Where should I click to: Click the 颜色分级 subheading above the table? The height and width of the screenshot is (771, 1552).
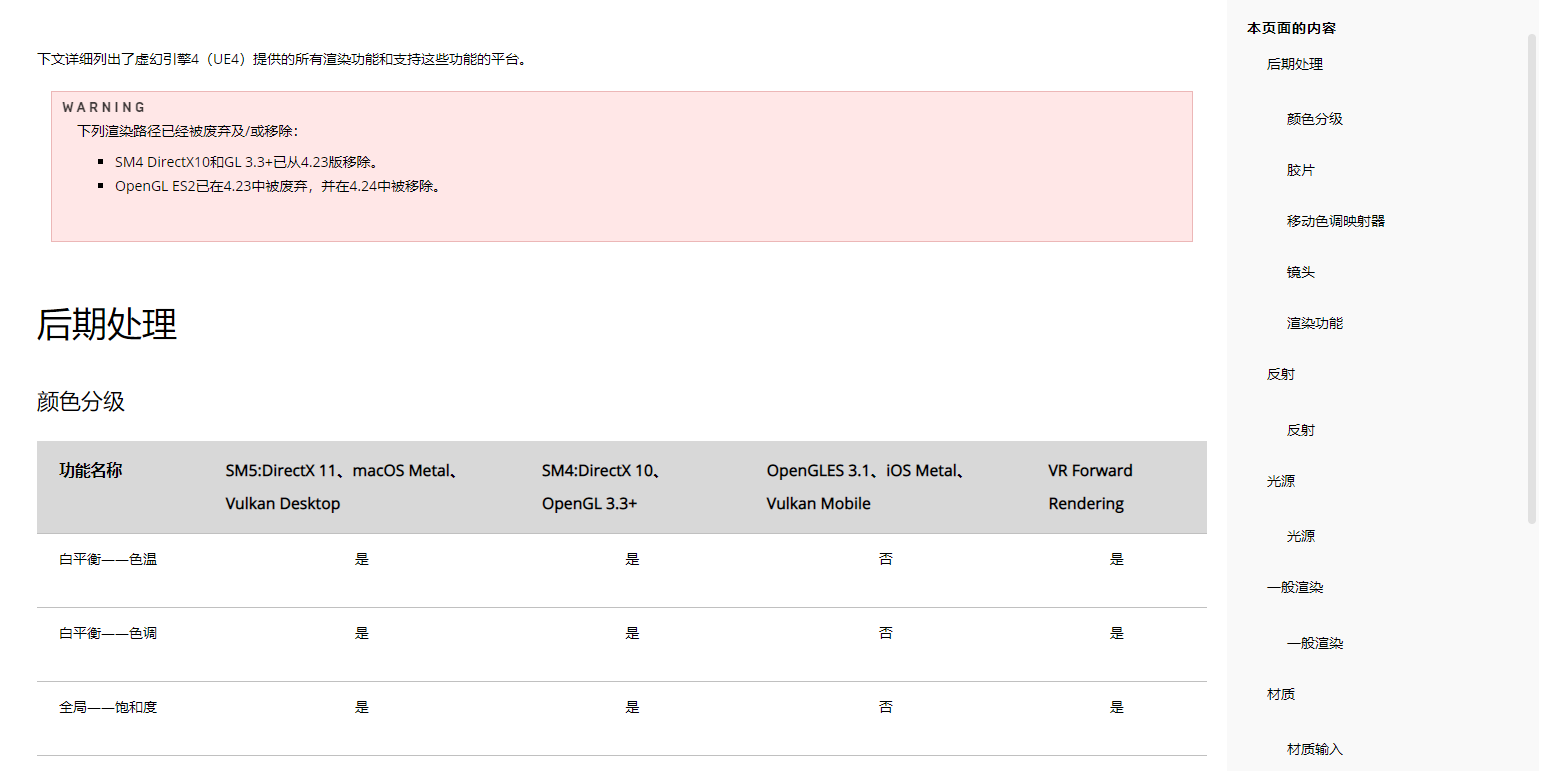pos(81,402)
